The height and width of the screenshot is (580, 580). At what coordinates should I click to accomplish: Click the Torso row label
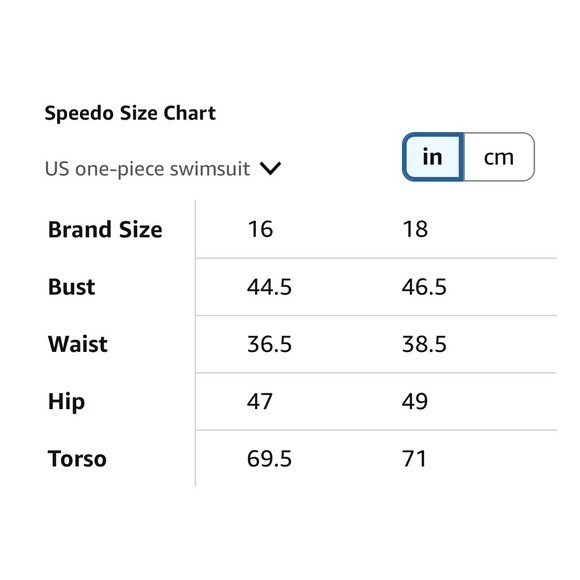77,459
